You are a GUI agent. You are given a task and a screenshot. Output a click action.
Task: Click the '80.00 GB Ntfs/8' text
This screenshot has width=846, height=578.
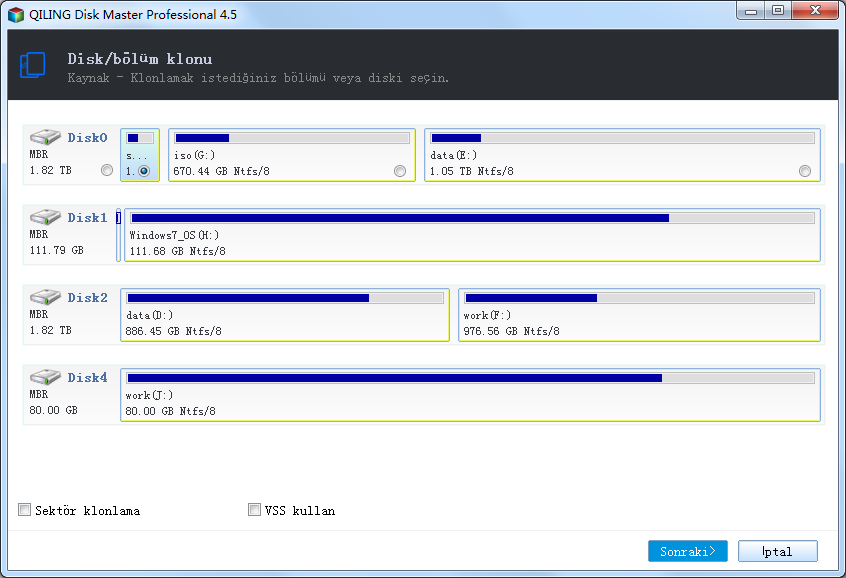tap(170, 411)
